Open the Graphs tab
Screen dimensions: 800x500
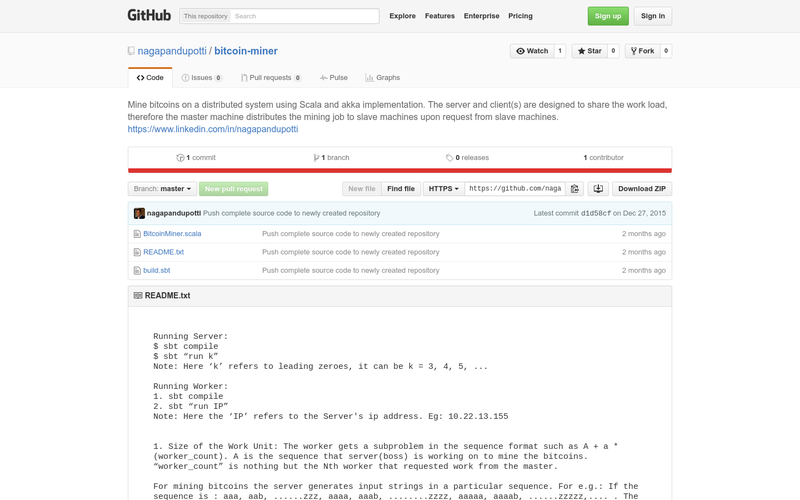(x=382, y=78)
